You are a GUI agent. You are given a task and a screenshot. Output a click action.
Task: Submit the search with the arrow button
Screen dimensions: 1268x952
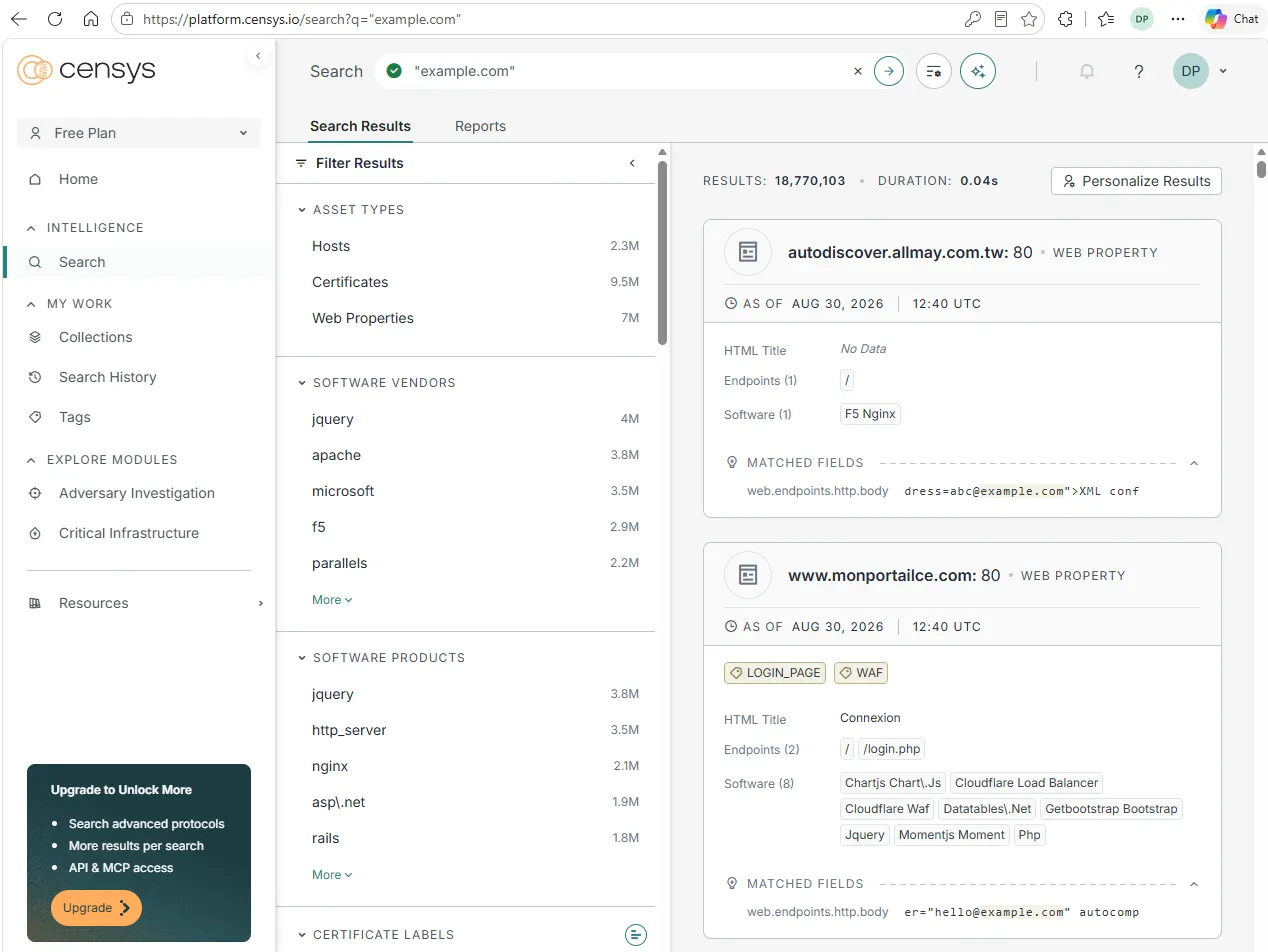(889, 71)
